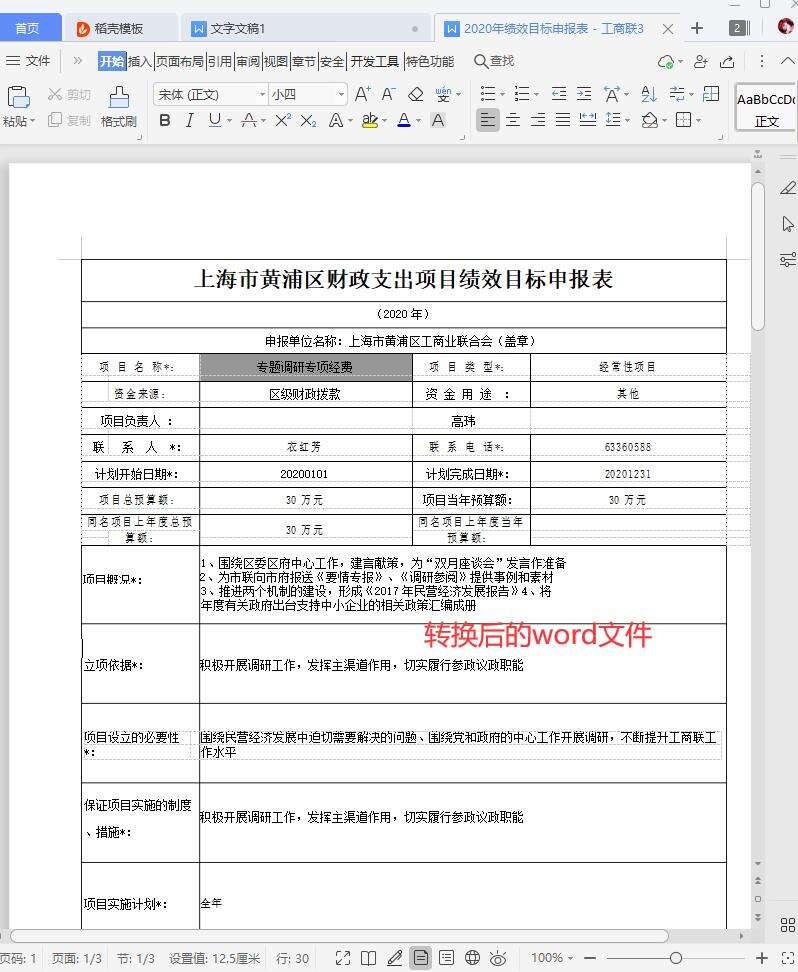
Task: Open fullscreen view from status bar
Action: (x=343, y=958)
